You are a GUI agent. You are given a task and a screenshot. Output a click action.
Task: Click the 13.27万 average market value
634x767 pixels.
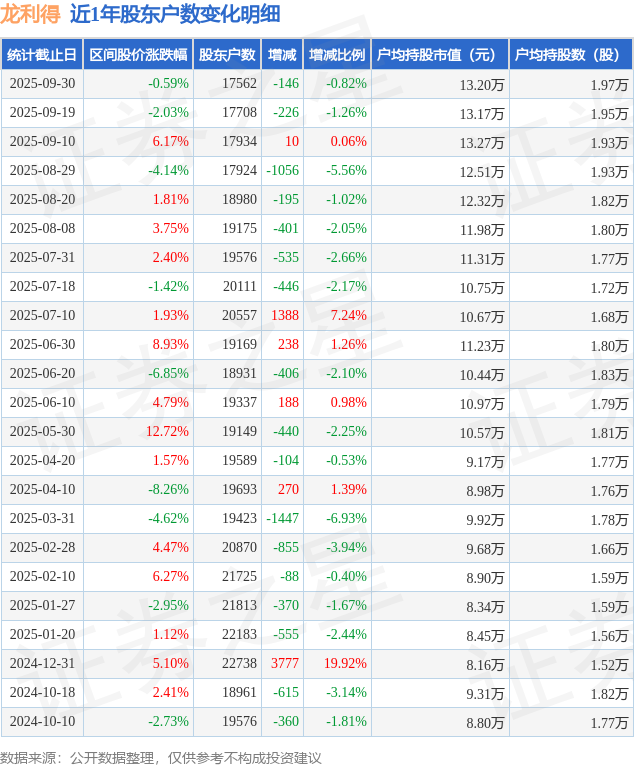[x=481, y=142]
